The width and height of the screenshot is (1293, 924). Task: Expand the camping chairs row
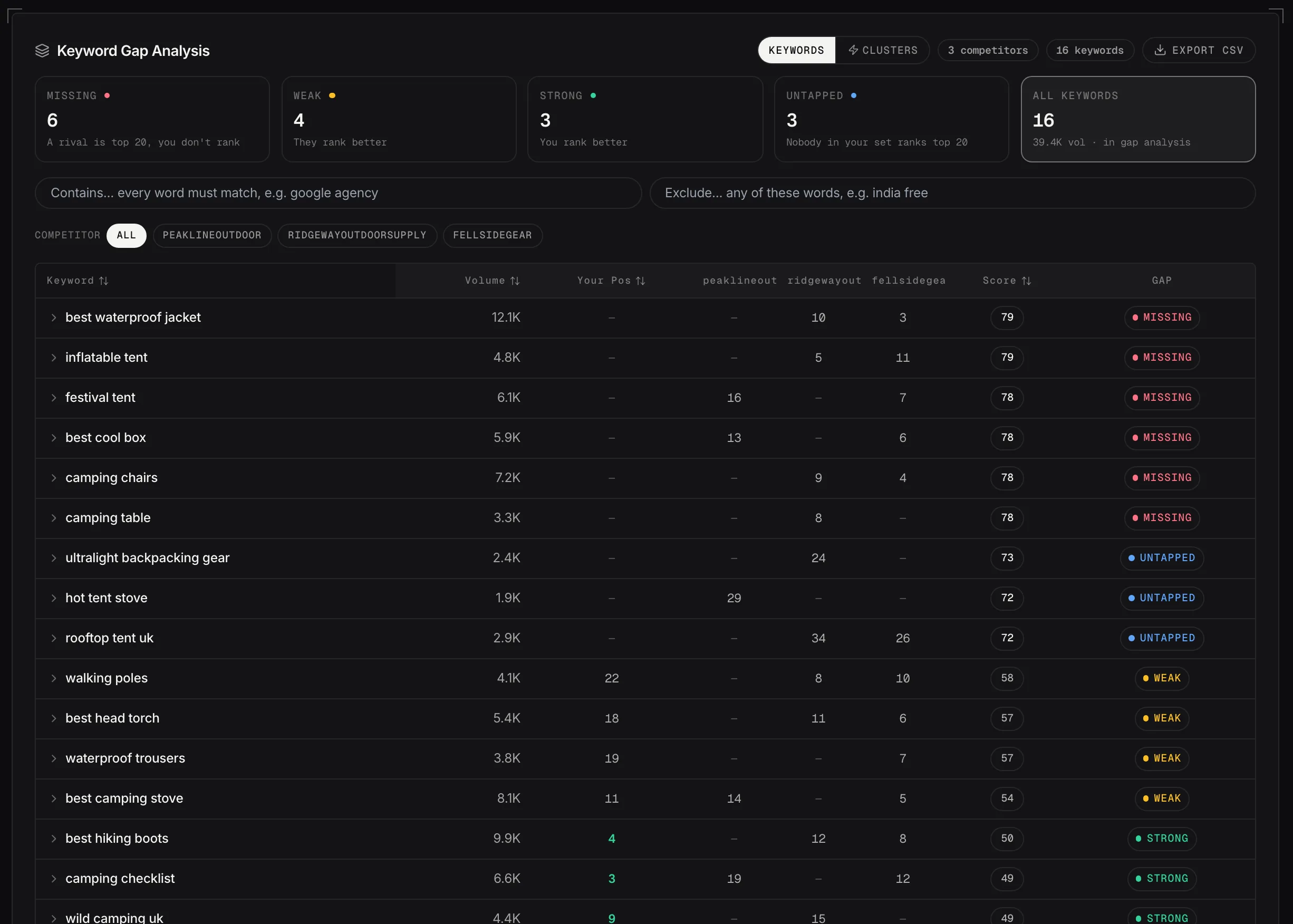click(53, 478)
